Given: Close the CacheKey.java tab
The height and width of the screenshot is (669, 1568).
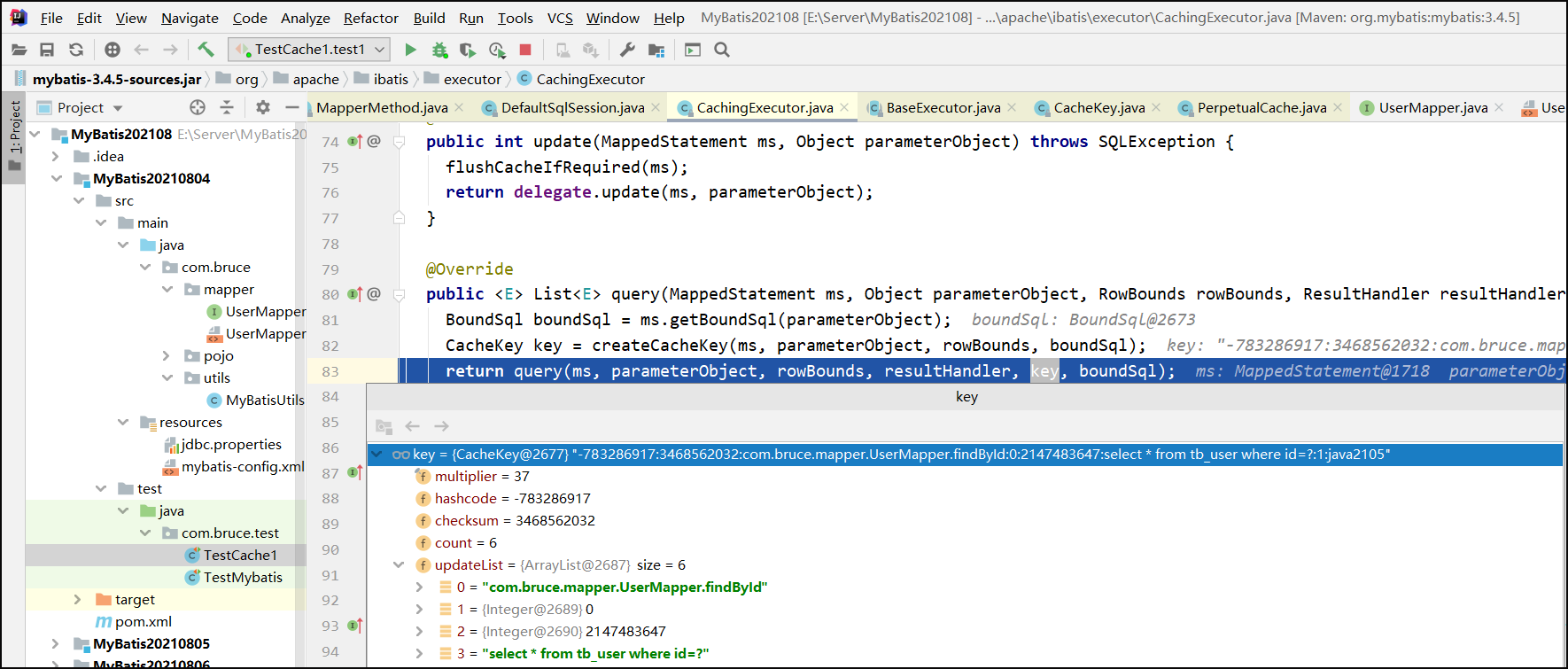Looking at the screenshot, I should 1156,107.
